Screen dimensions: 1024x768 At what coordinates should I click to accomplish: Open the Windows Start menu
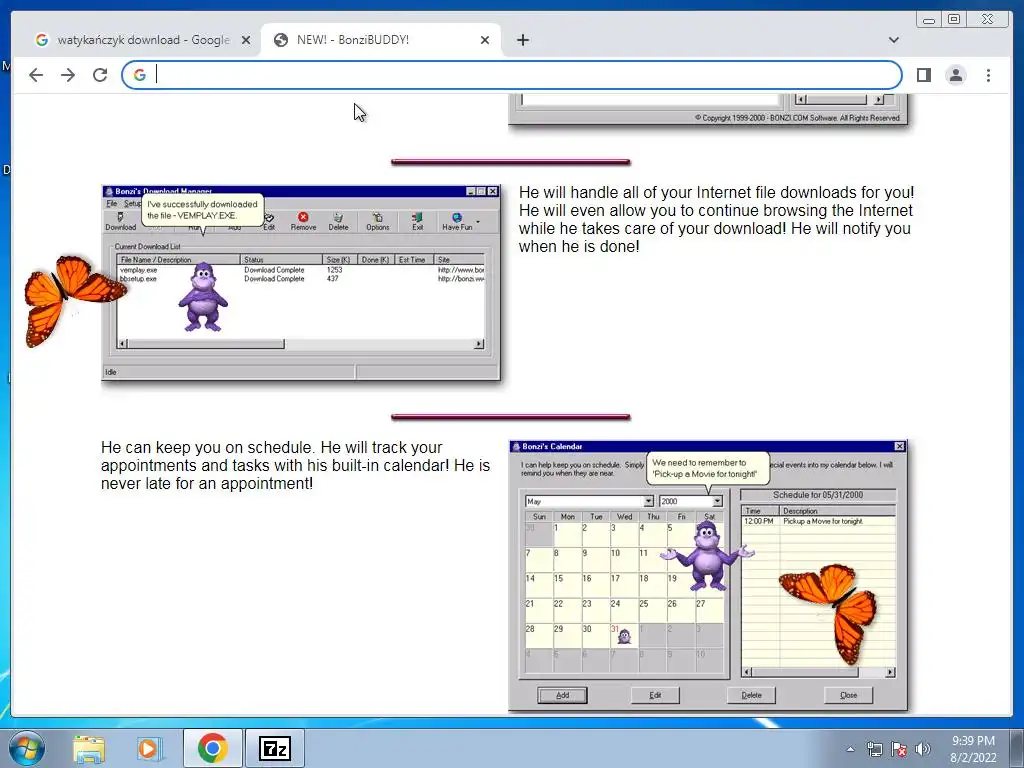(27, 748)
